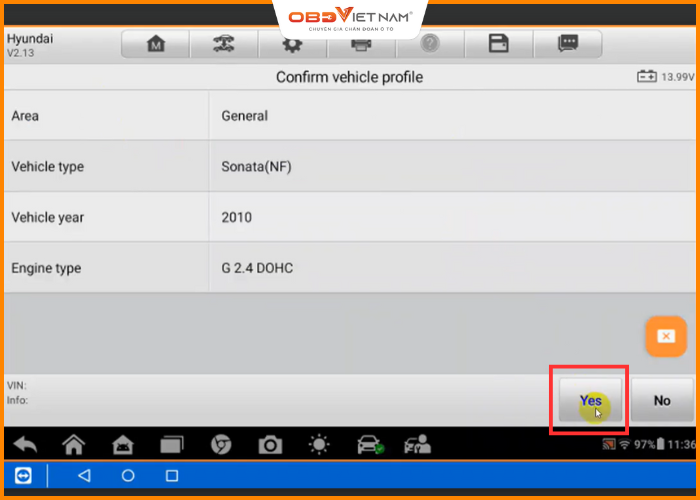This screenshot has height=500, width=700.
Task: Open the camera screenshot icon
Action: point(270,445)
